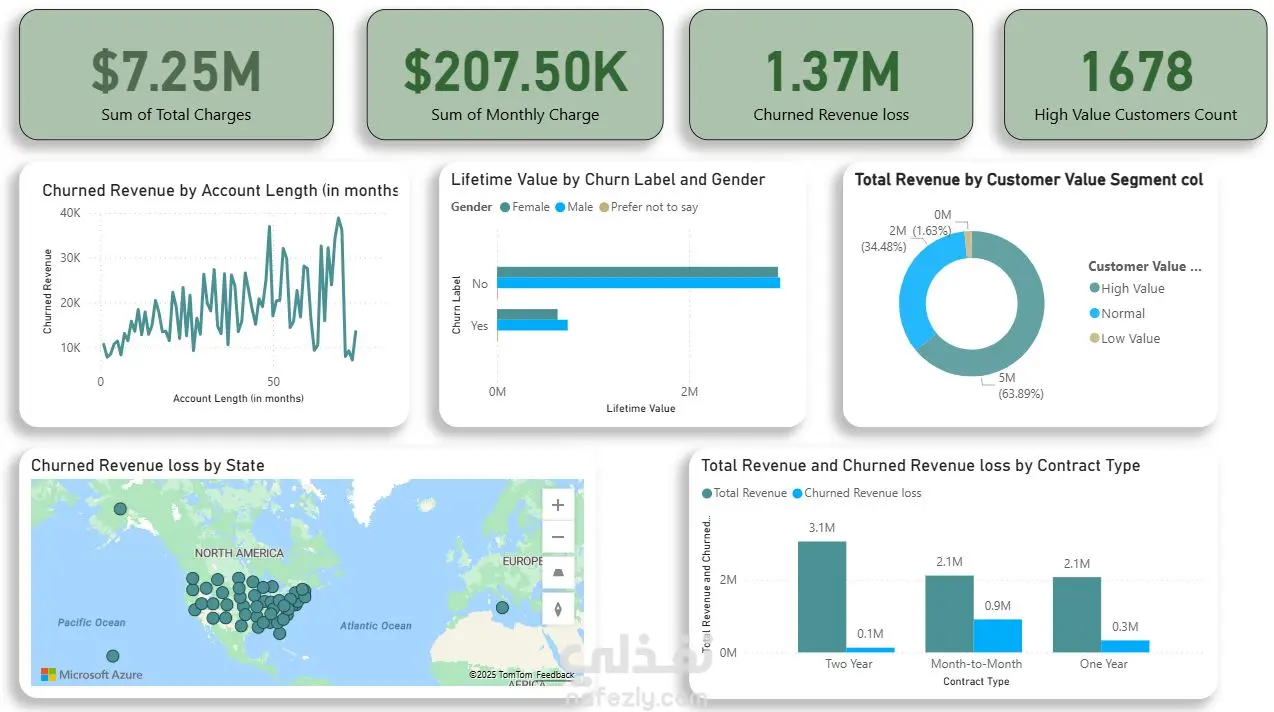Select the Two Year Total Revenue bar
The image size is (1274, 712).
(x=822, y=597)
